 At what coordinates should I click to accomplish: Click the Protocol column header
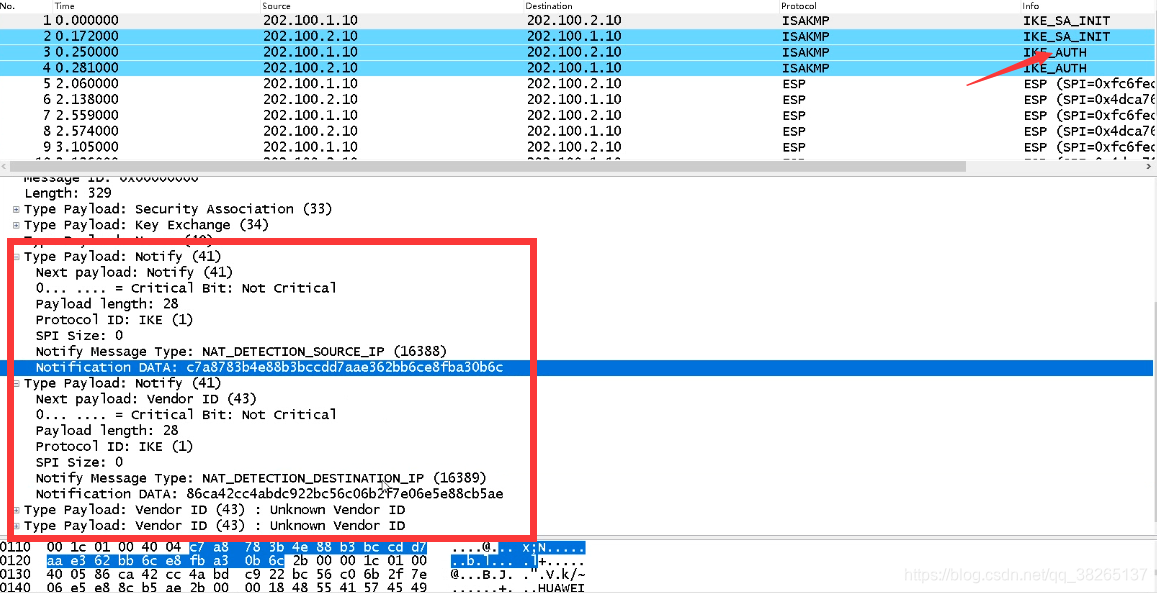799,6
